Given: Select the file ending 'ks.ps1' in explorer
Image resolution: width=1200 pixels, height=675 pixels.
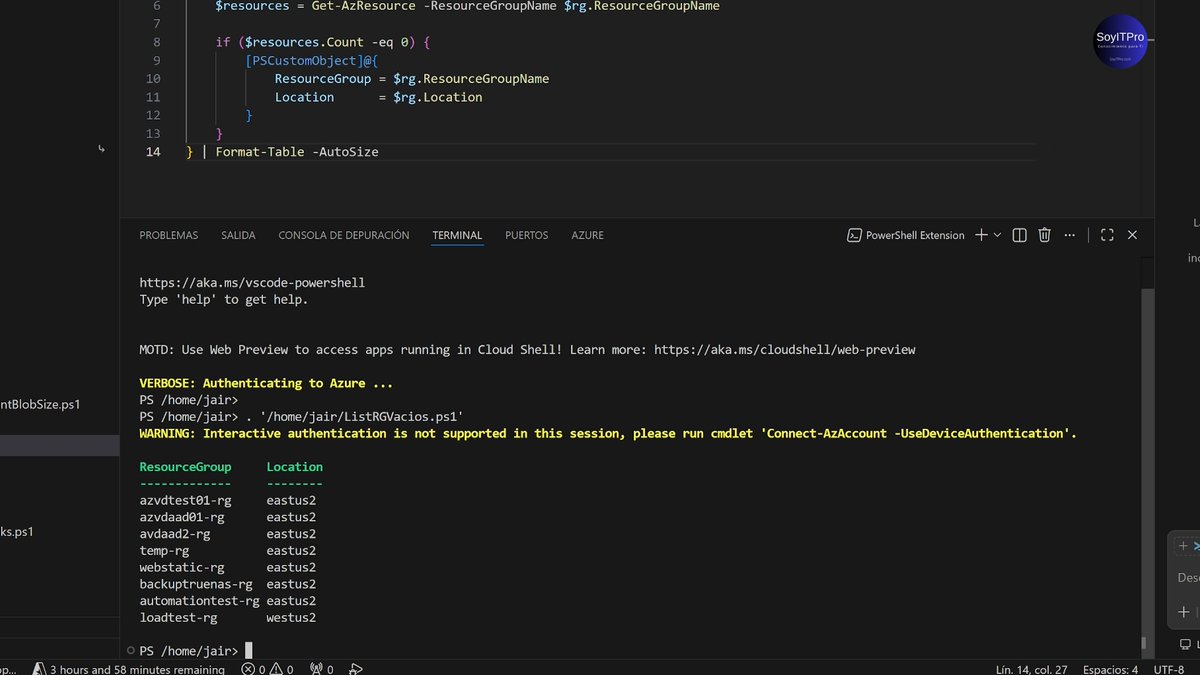Looking at the screenshot, I should 17,532.
